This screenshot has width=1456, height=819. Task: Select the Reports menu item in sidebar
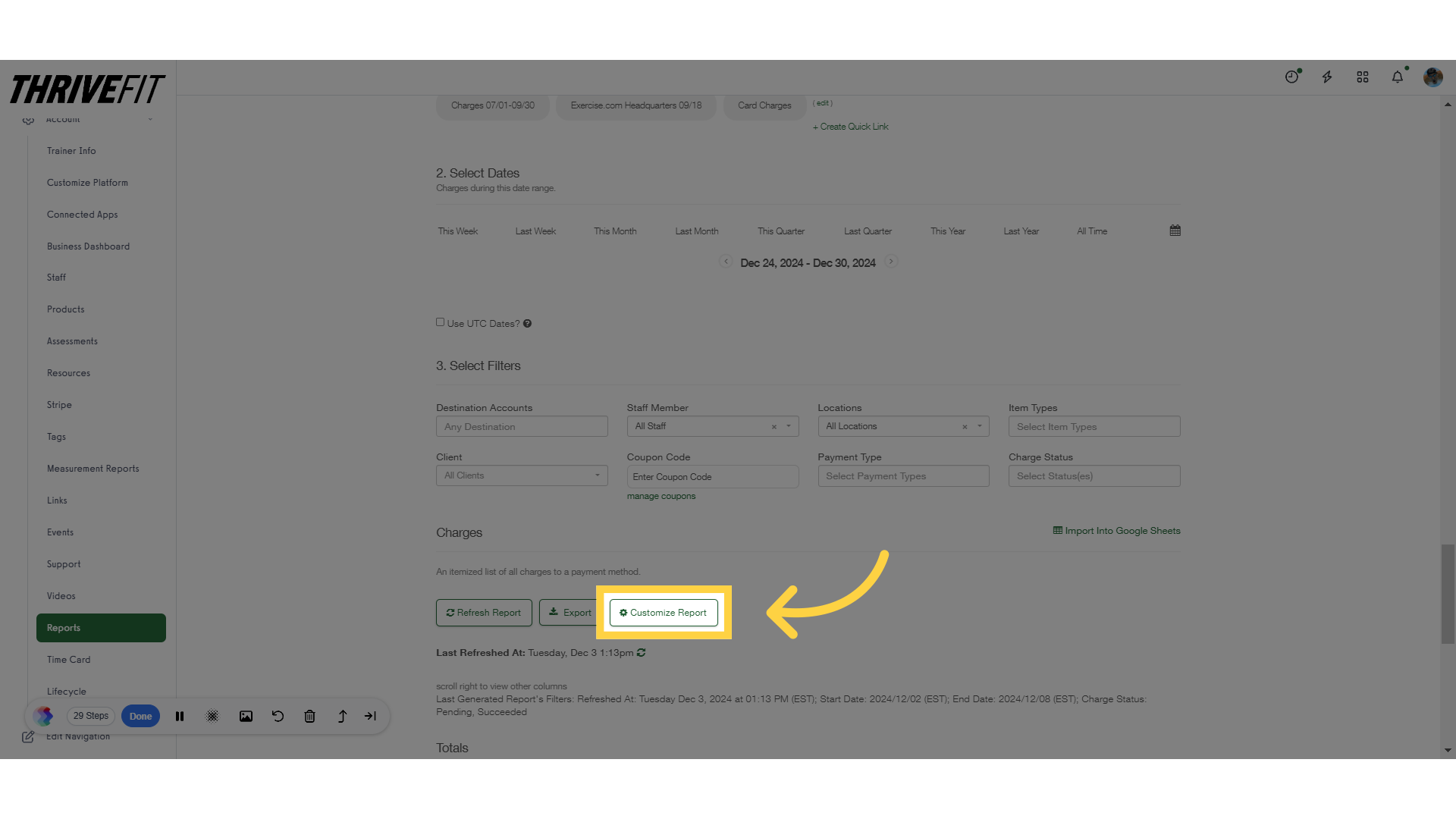100,627
